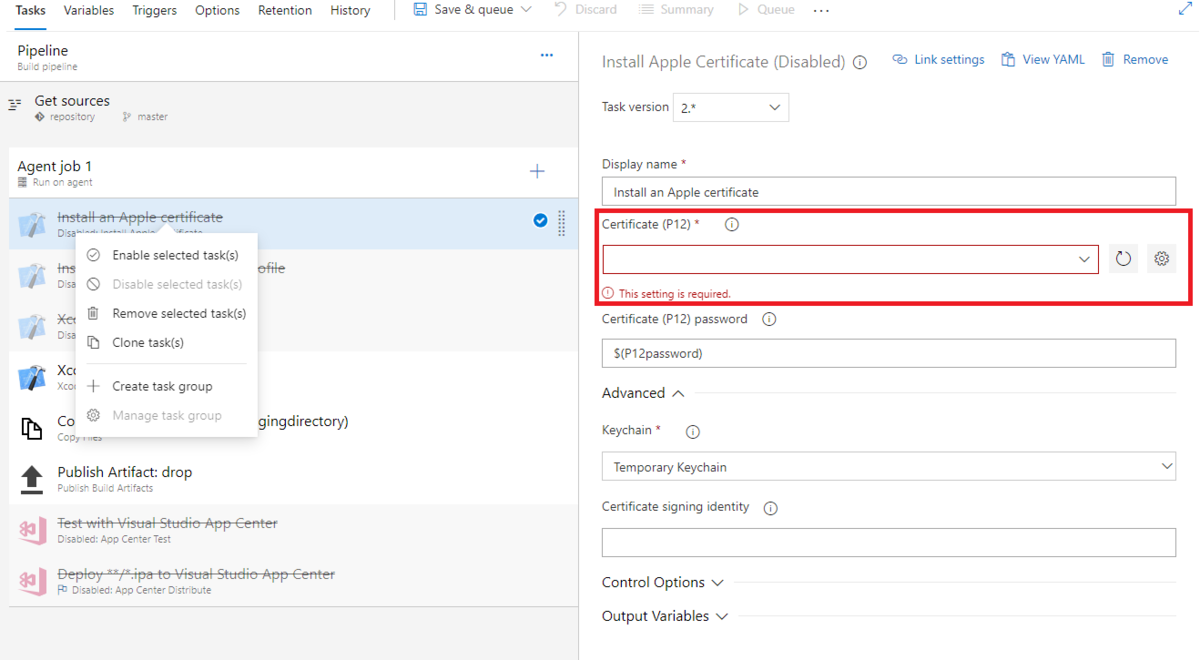
Task: Click the Display name input field
Action: pyautogui.click(x=888, y=192)
